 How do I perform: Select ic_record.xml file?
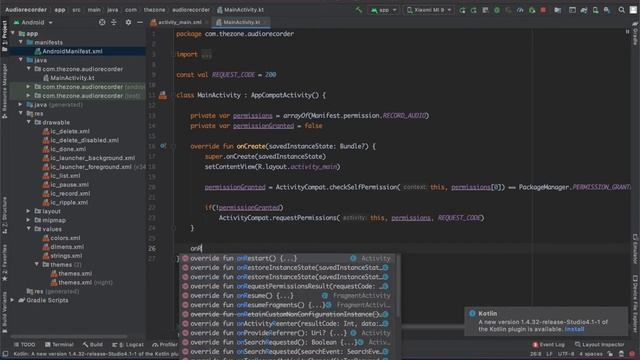(x=66, y=193)
